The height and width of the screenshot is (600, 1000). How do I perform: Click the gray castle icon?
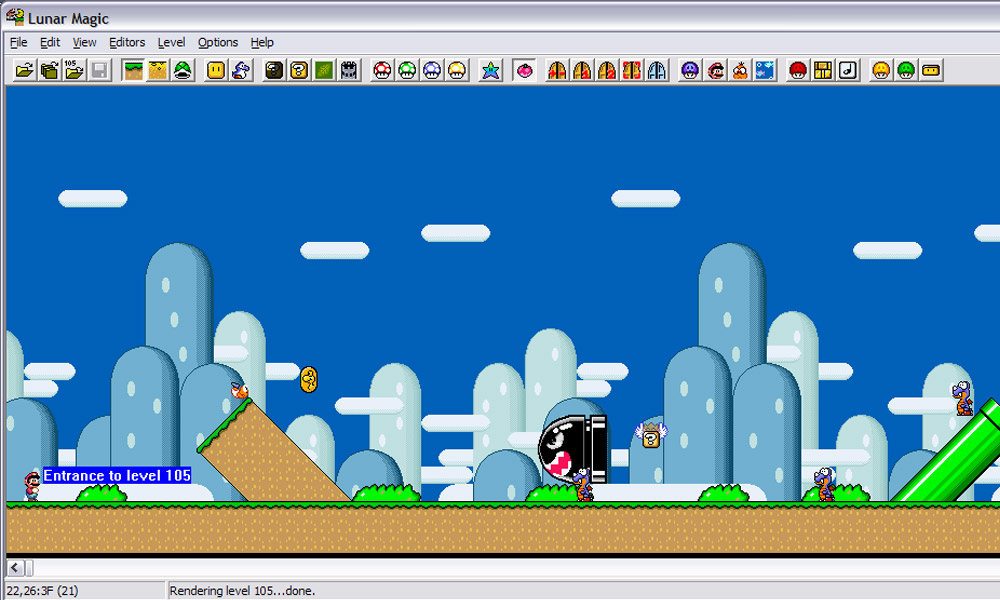coord(349,70)
